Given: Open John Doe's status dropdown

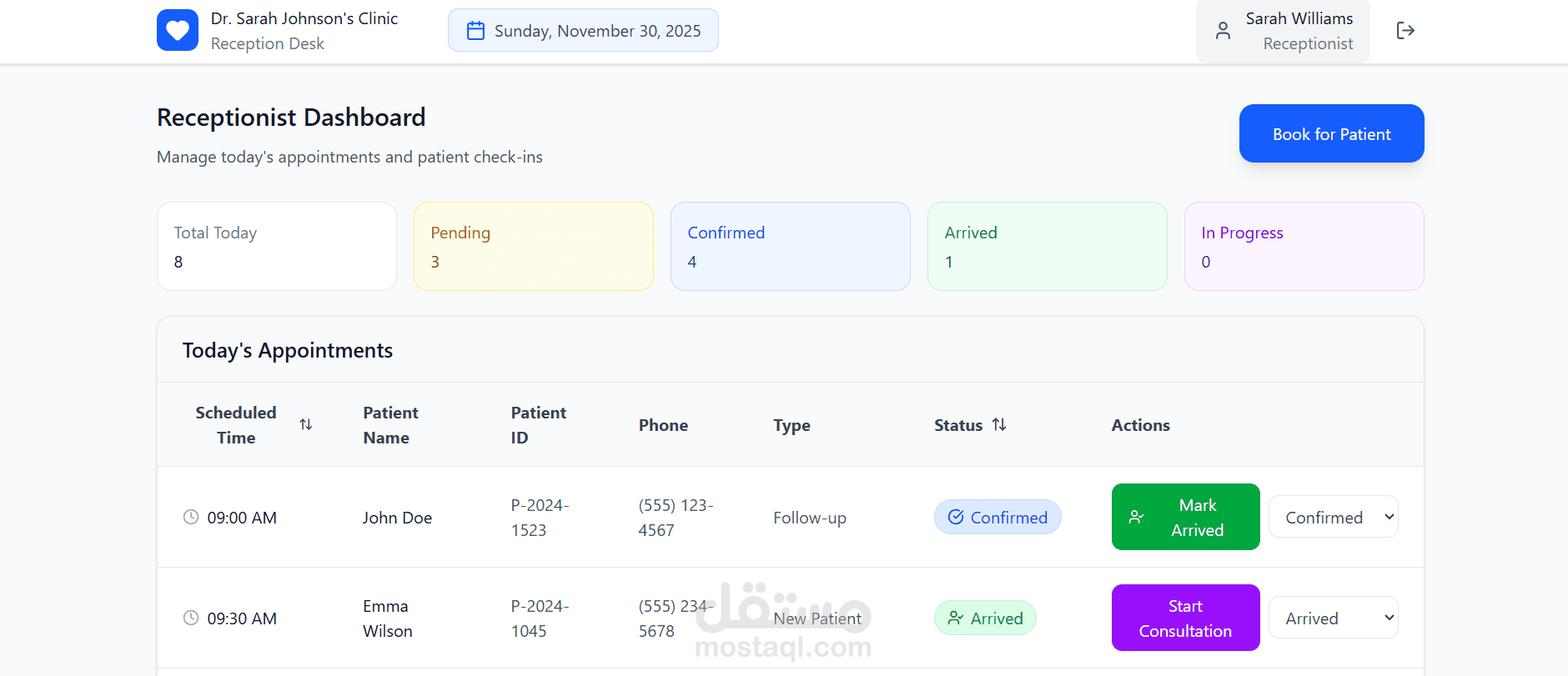Looking at the screenshot, I should click(1333, 517).
